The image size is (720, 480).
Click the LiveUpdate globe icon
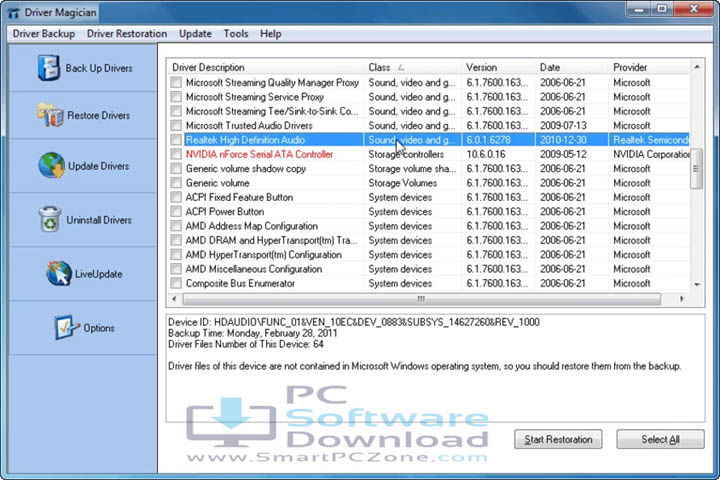59,273
